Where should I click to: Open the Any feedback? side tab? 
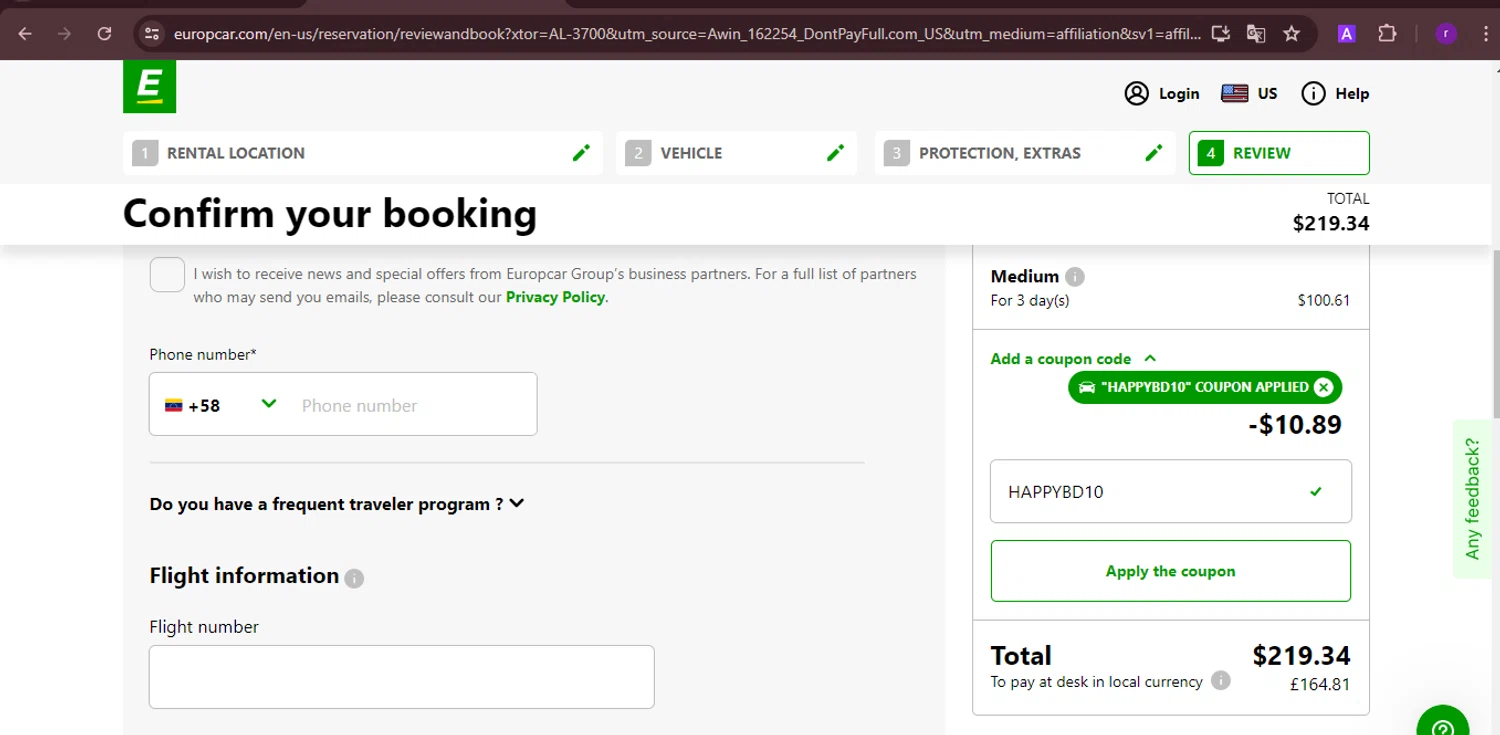tap(1471, 498)
